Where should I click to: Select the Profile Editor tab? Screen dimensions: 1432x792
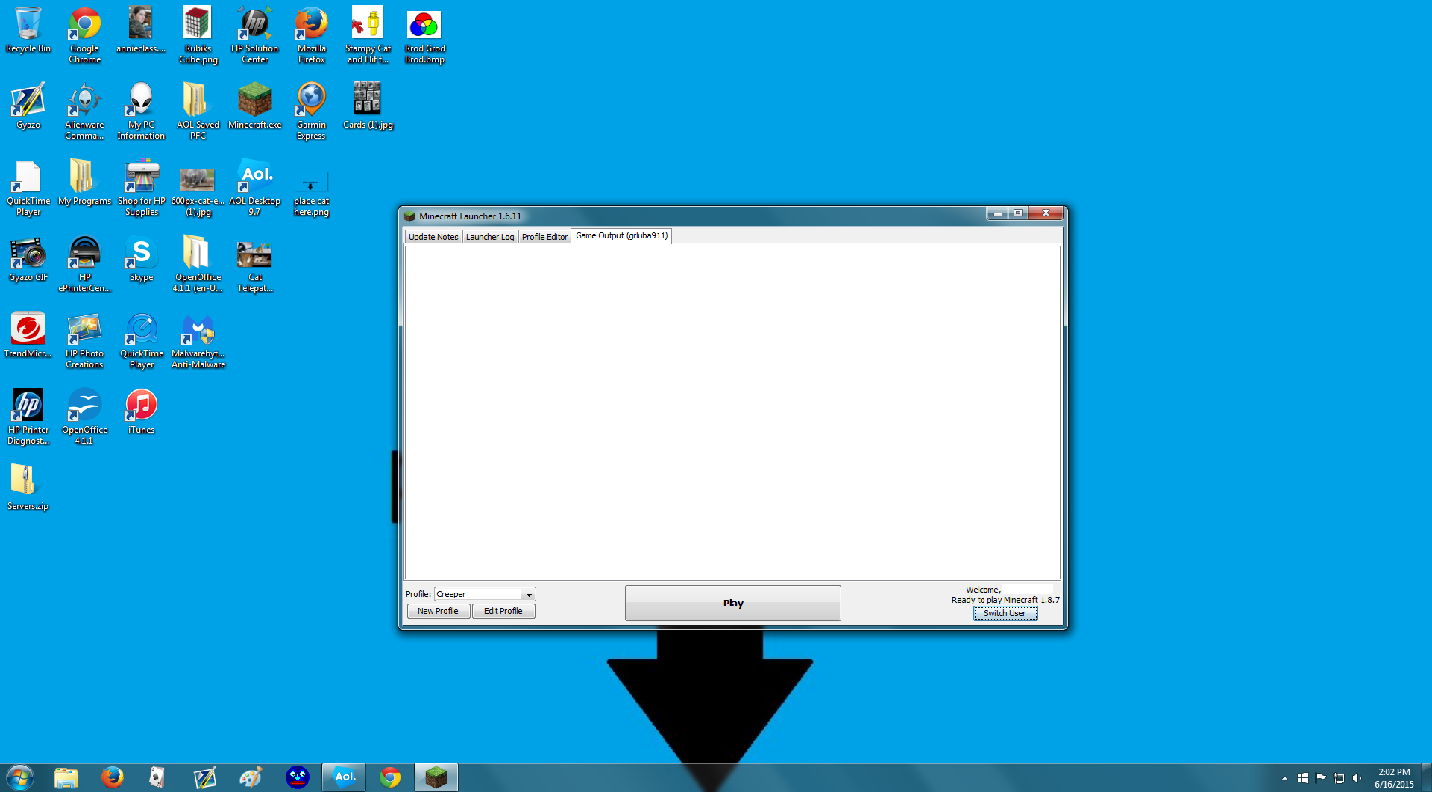tap(545, 237)
